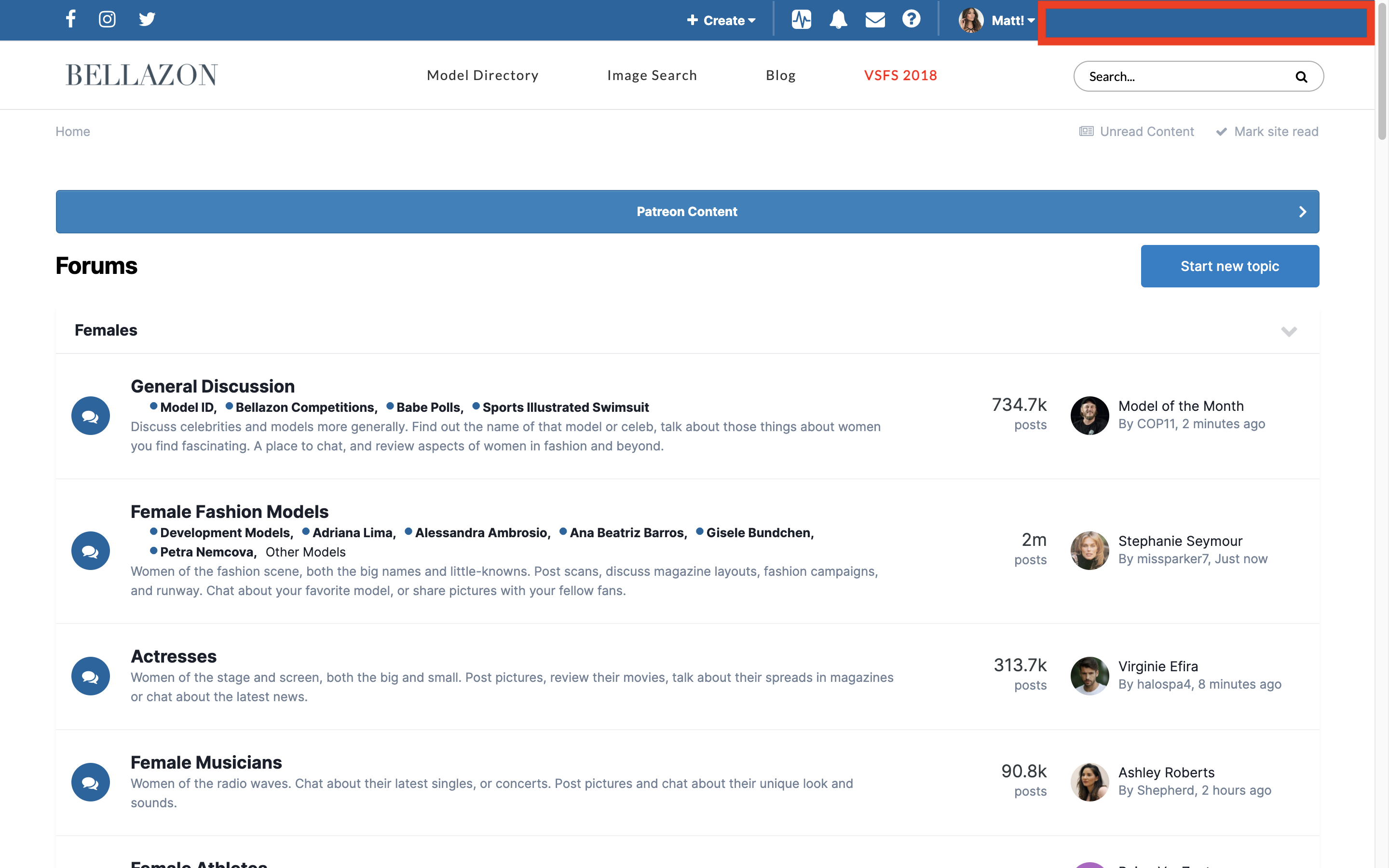Collapse the Females forum category
Viewport: 1389px width, 868px height.
coord(1289,331)
